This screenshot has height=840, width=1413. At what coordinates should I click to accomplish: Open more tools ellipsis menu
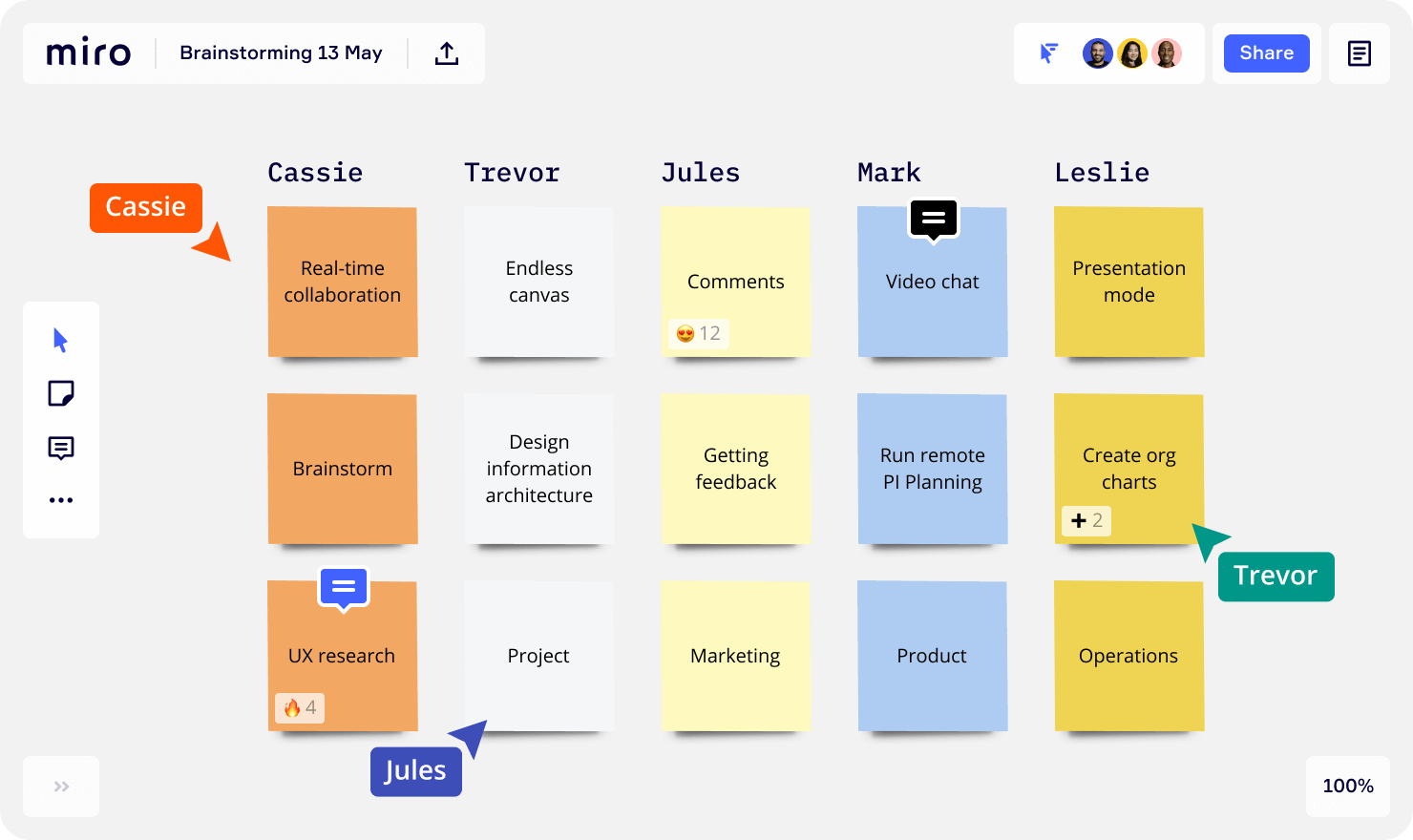click(61, 500)
